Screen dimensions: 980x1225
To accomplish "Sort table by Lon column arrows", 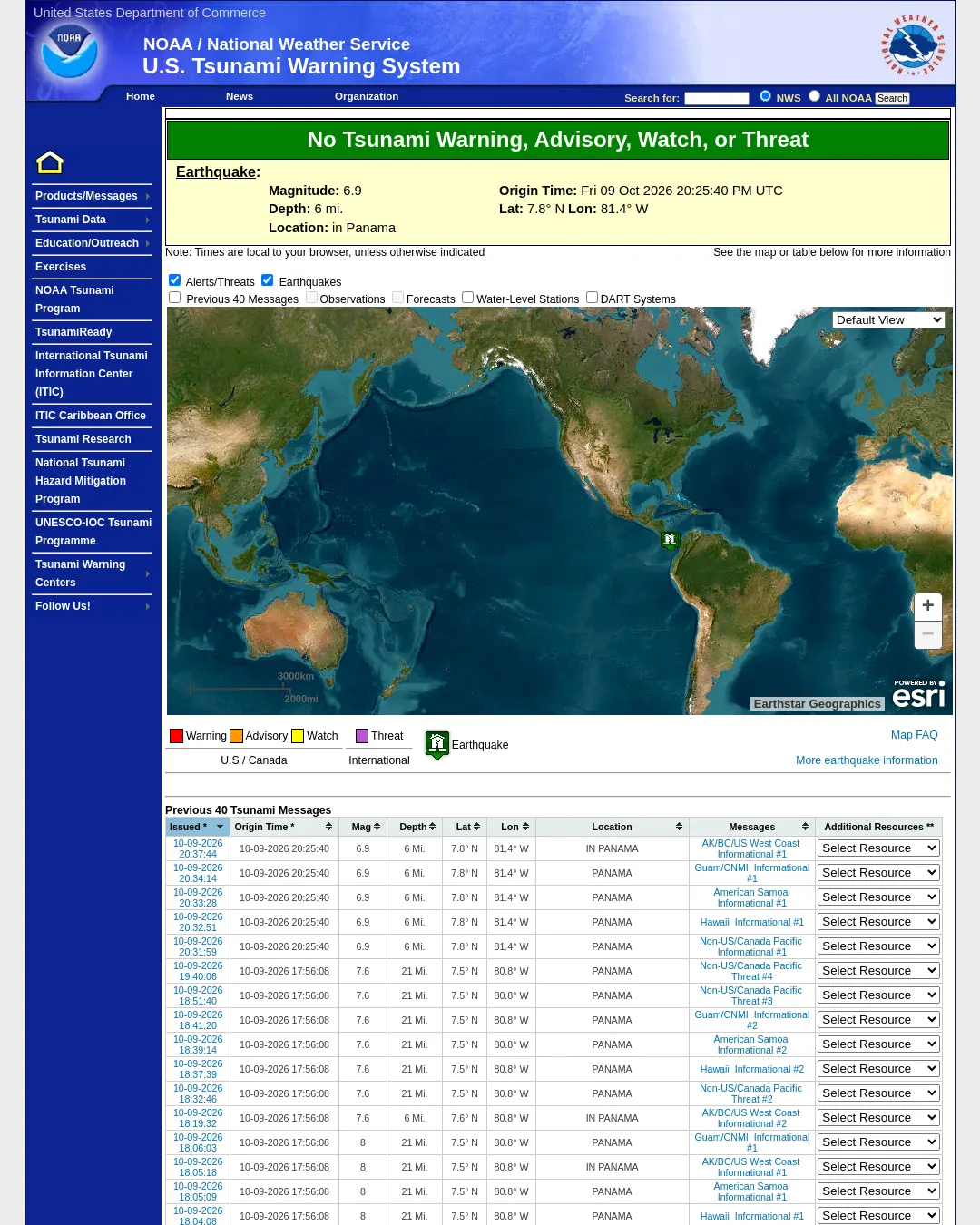I will click(525, 827).
